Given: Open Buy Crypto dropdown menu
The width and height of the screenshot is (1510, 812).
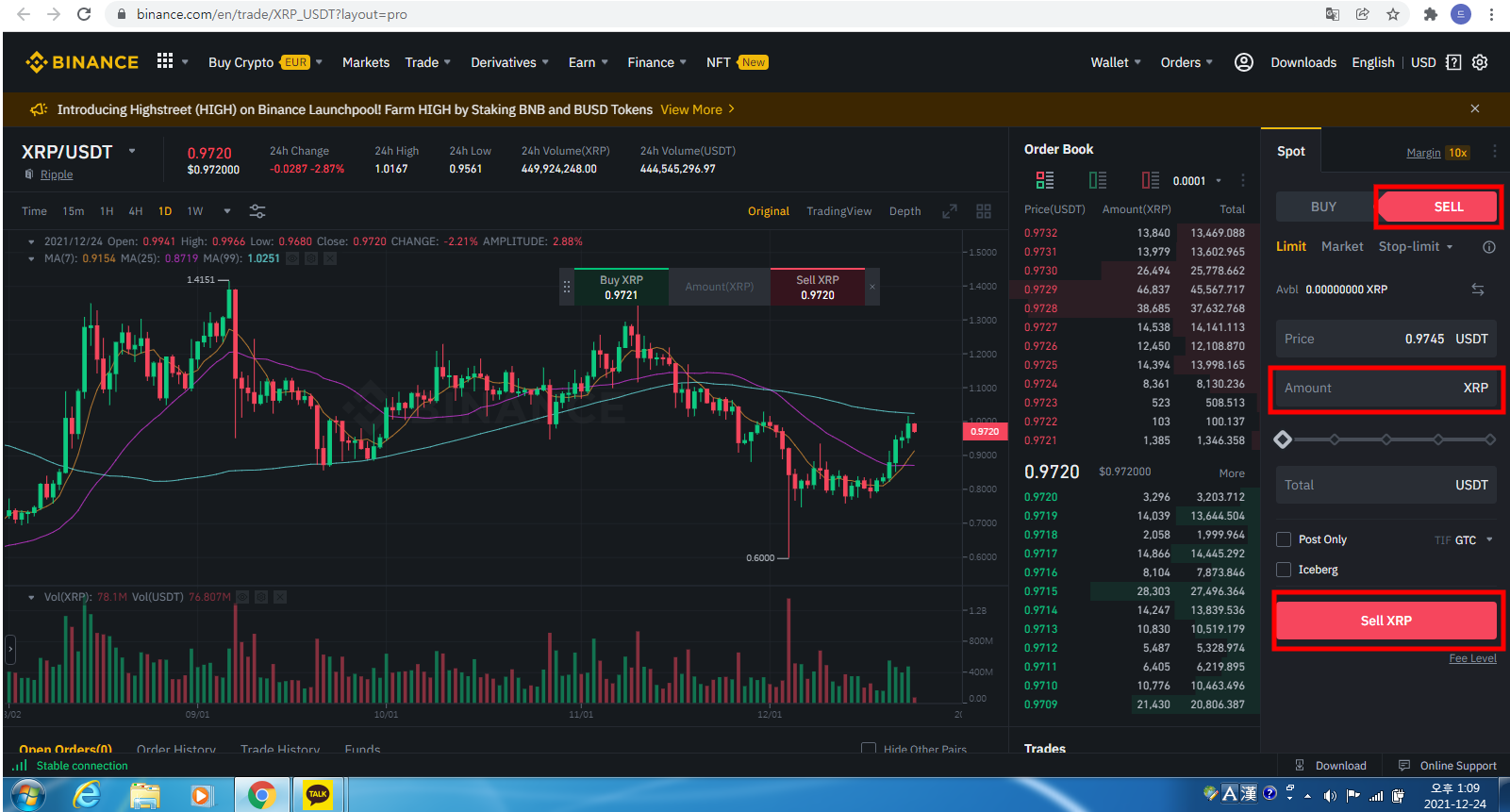Looking at the screenshot, I should tap(265, 62).
